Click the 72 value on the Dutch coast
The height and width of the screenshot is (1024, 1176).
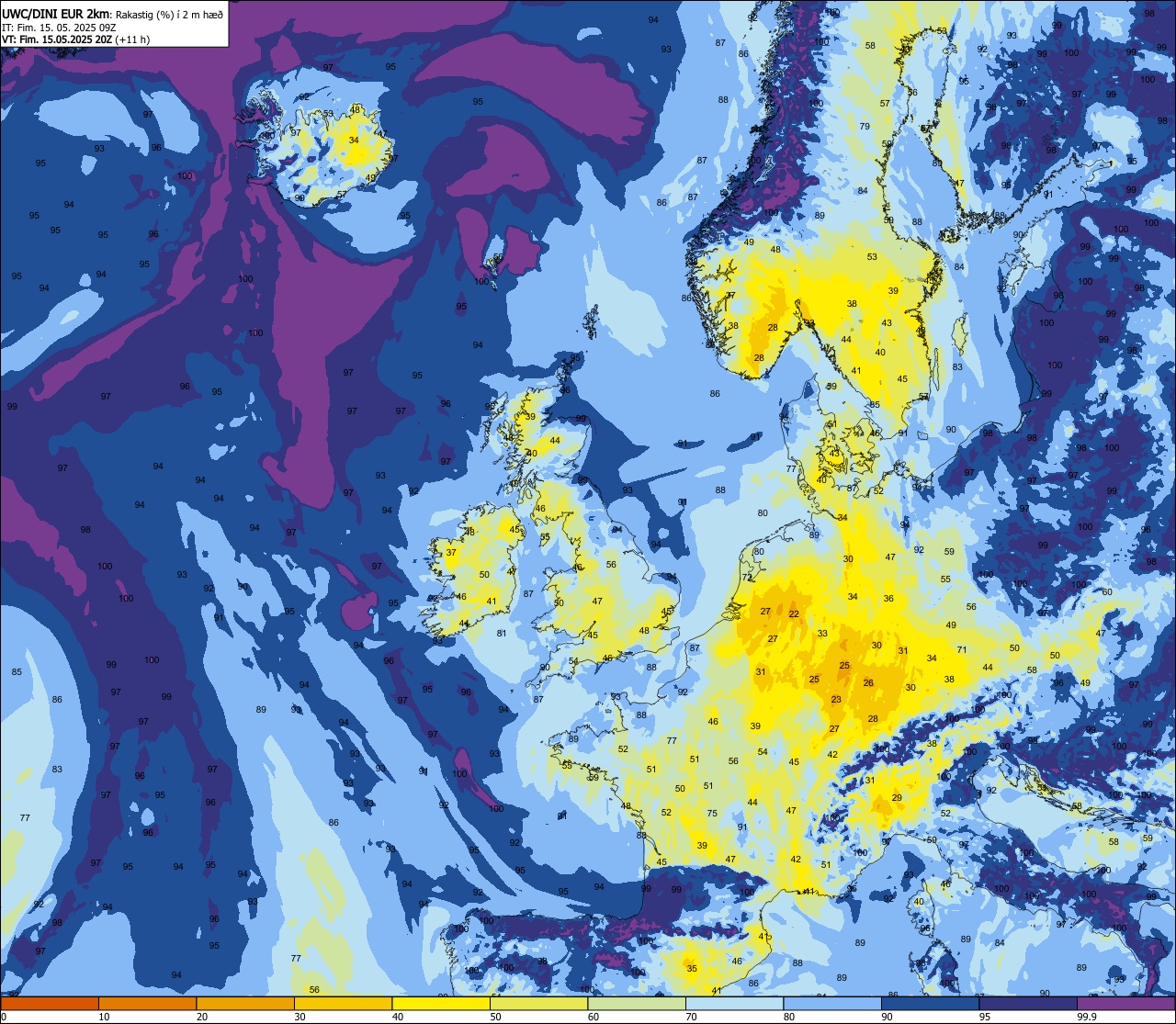click(x=747, y=579)
